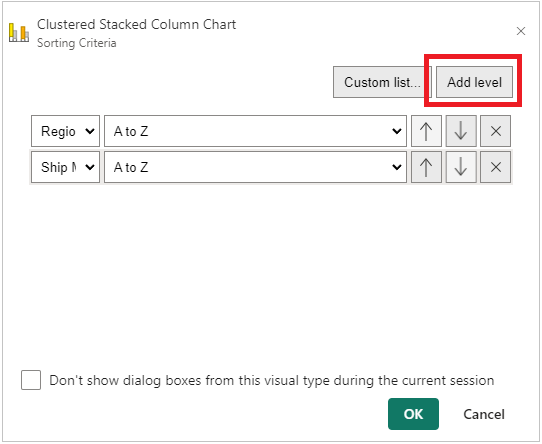Move the Region sort level up
Image resolution: width=542 pixels, height=444 pixels.
[426, 131]
